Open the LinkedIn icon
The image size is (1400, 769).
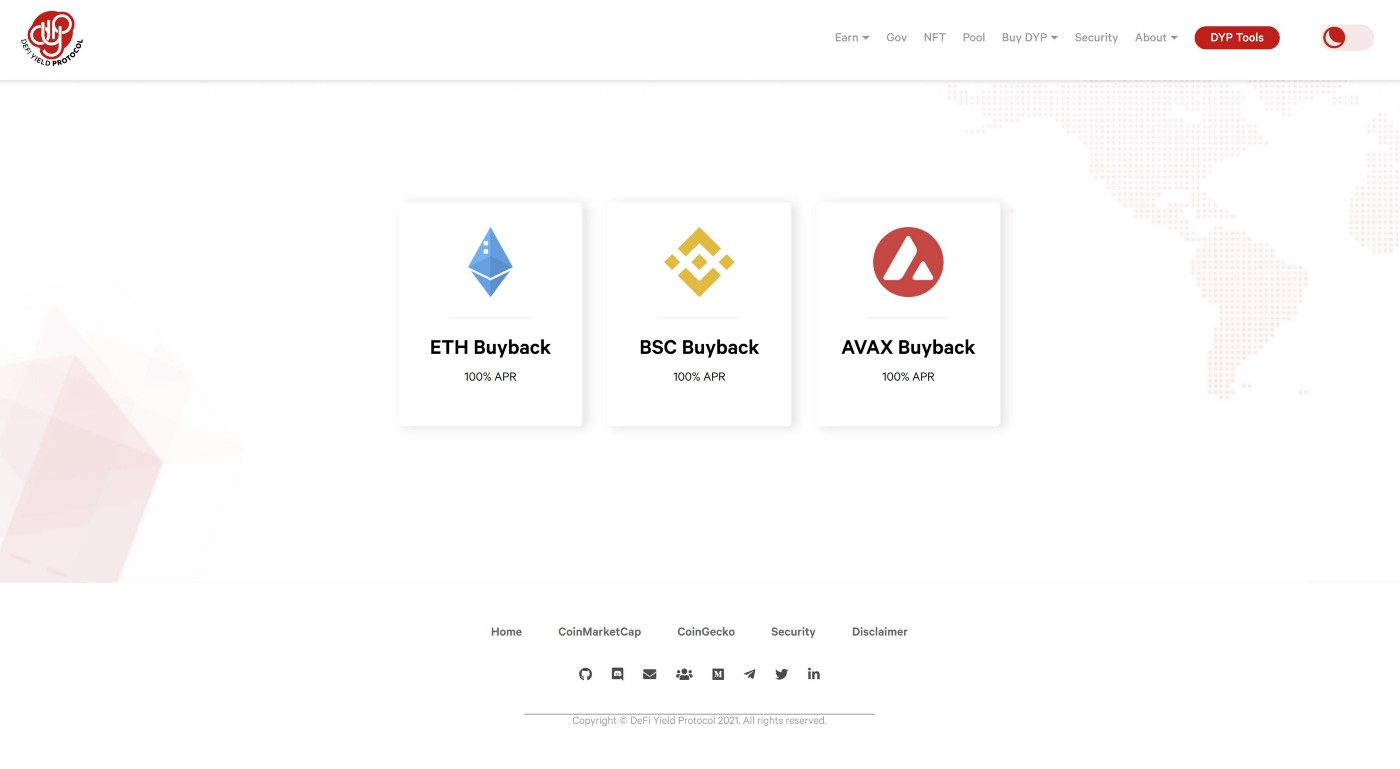(x=814, y=674)
